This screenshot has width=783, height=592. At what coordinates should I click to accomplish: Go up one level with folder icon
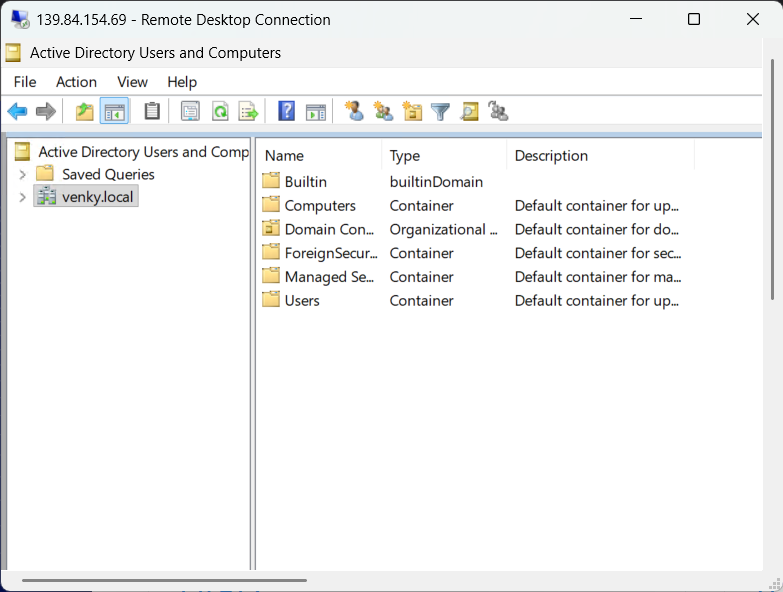click(84, 111)
